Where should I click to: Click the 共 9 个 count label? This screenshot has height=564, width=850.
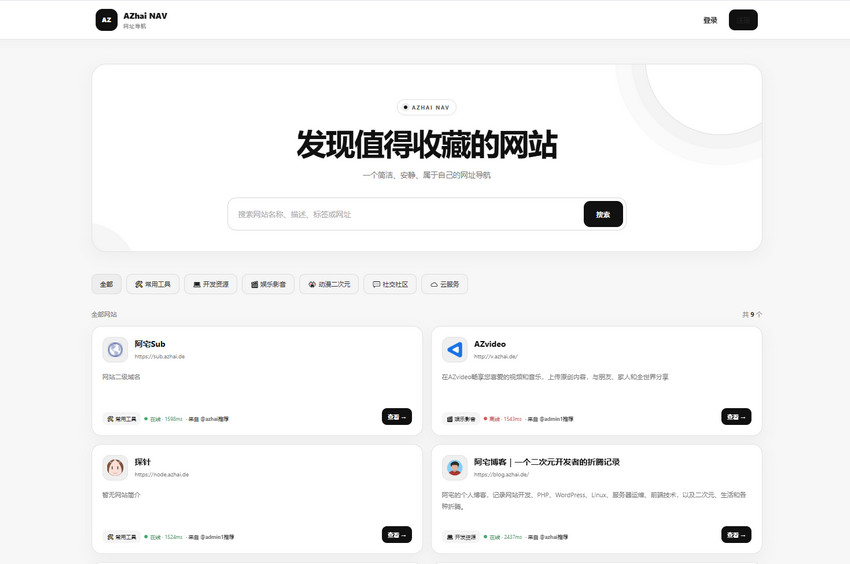[752, 315]
